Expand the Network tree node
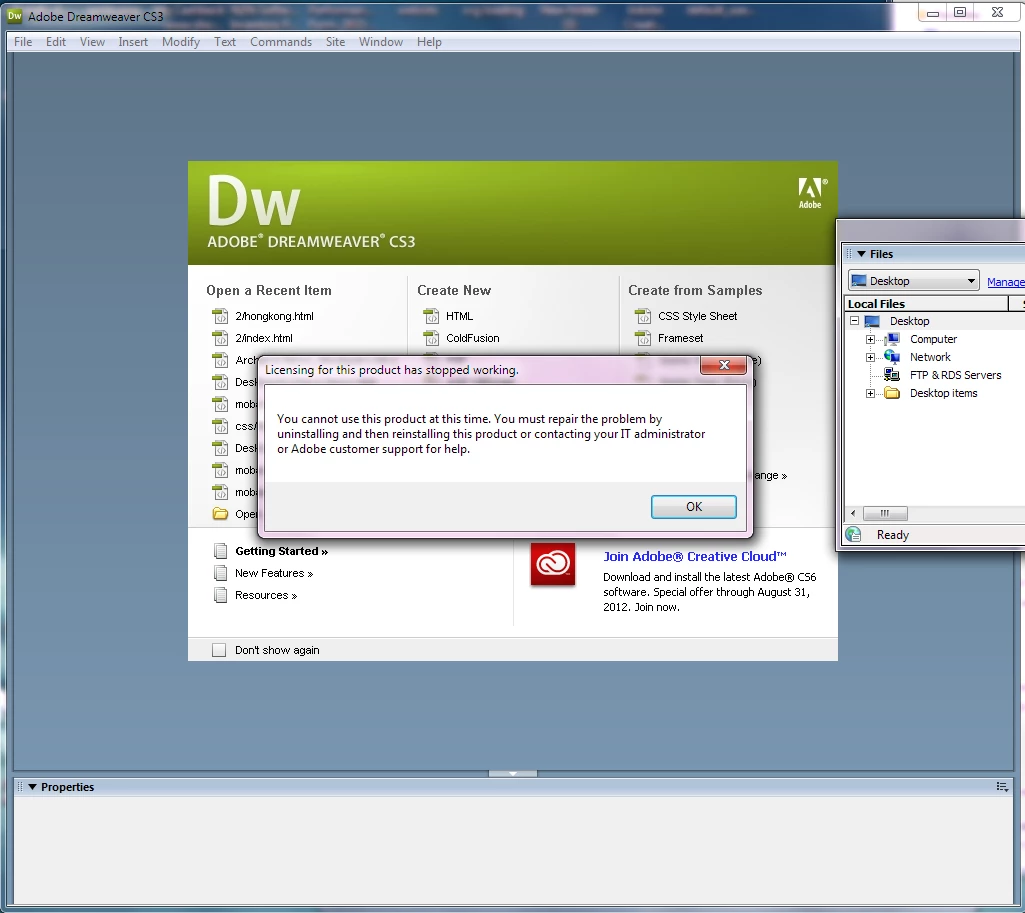This screenshot has width=1025, height=913. pos(870,357)
